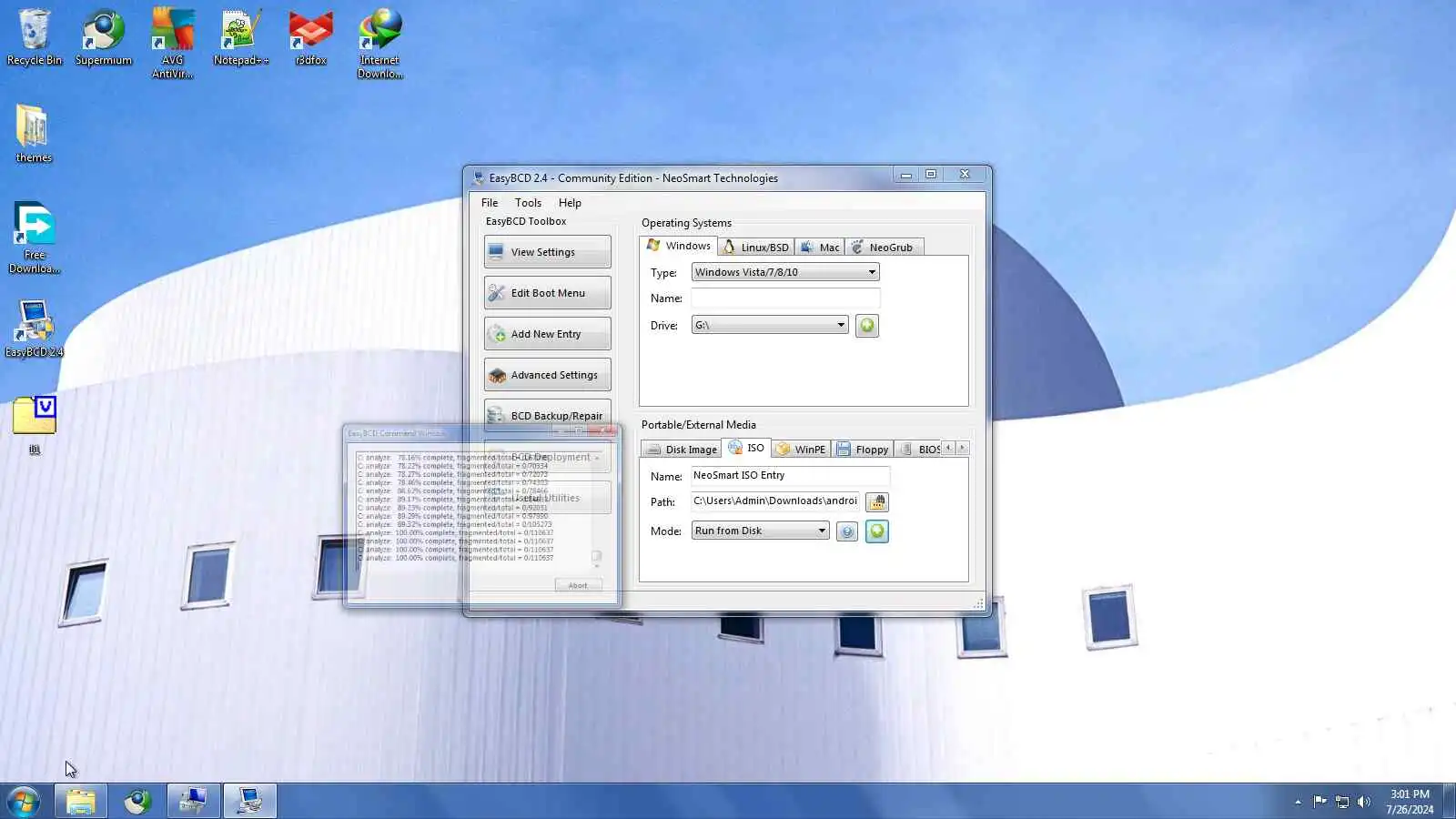Open the File menu
Screen dimensions: 1456x819
[x=490, y=203]
